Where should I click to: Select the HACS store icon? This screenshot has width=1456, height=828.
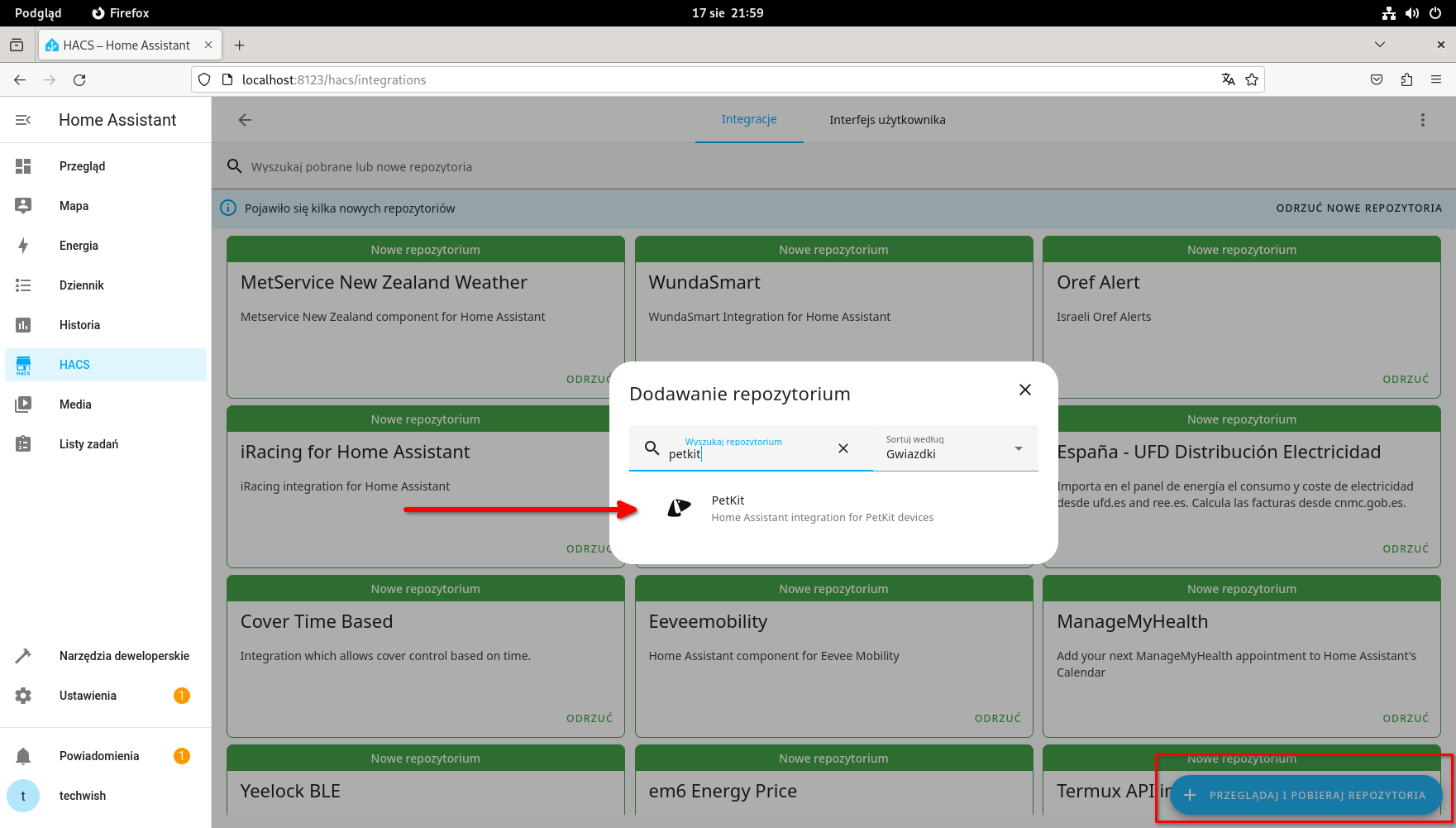(23, 365)
